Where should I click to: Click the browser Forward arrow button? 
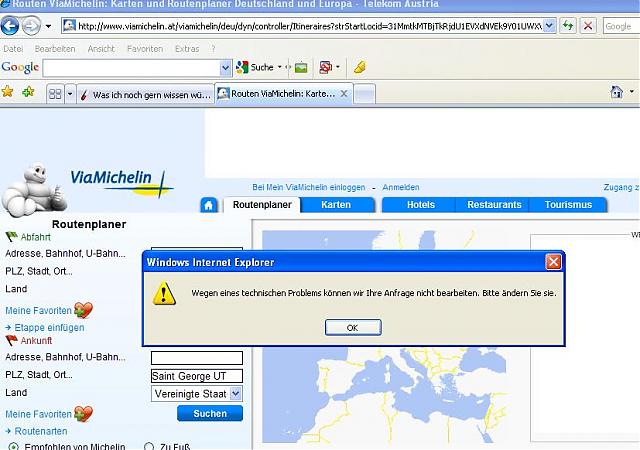click(x=31, y=26)
